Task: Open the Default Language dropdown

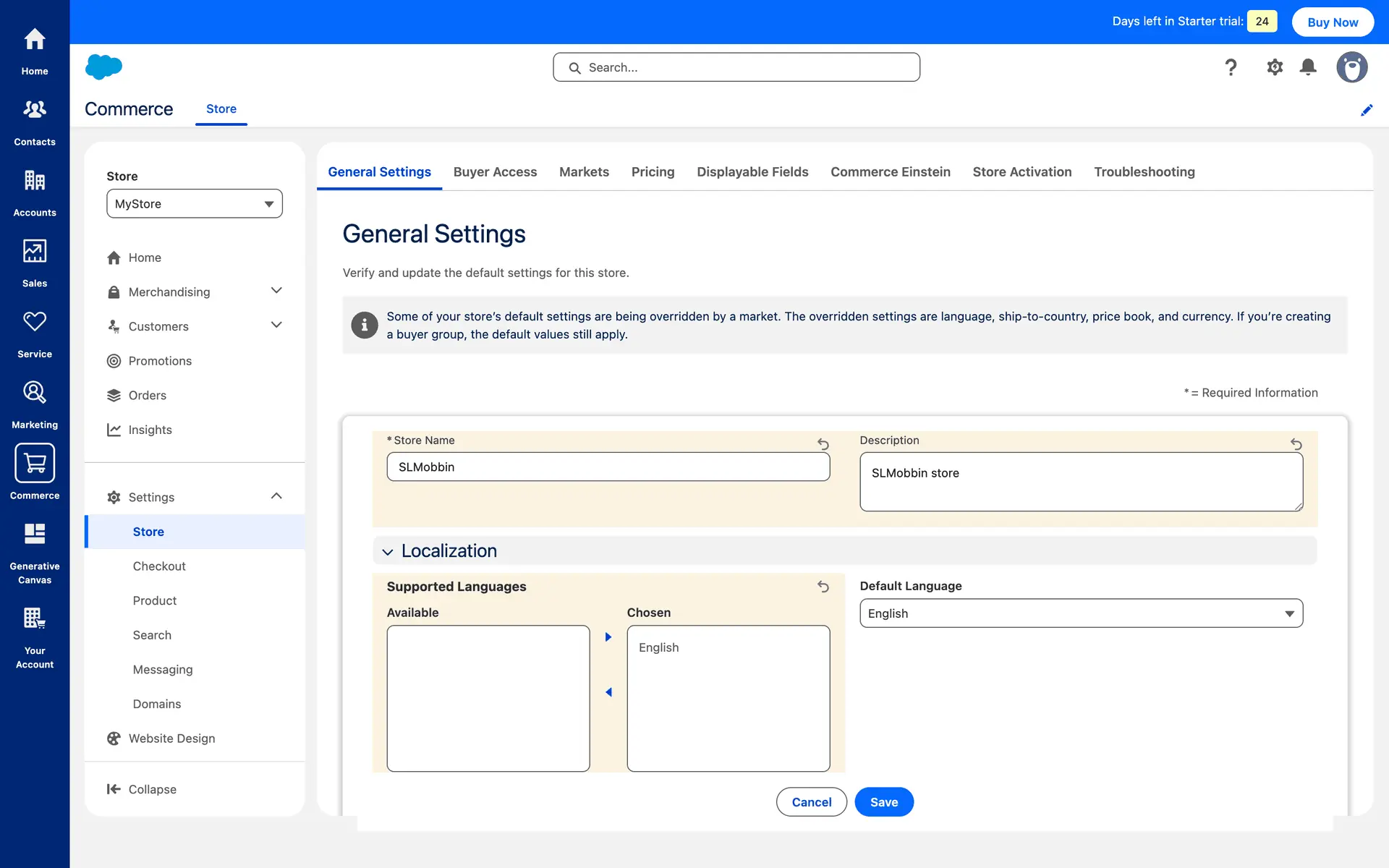Action: click(1081, 613)
